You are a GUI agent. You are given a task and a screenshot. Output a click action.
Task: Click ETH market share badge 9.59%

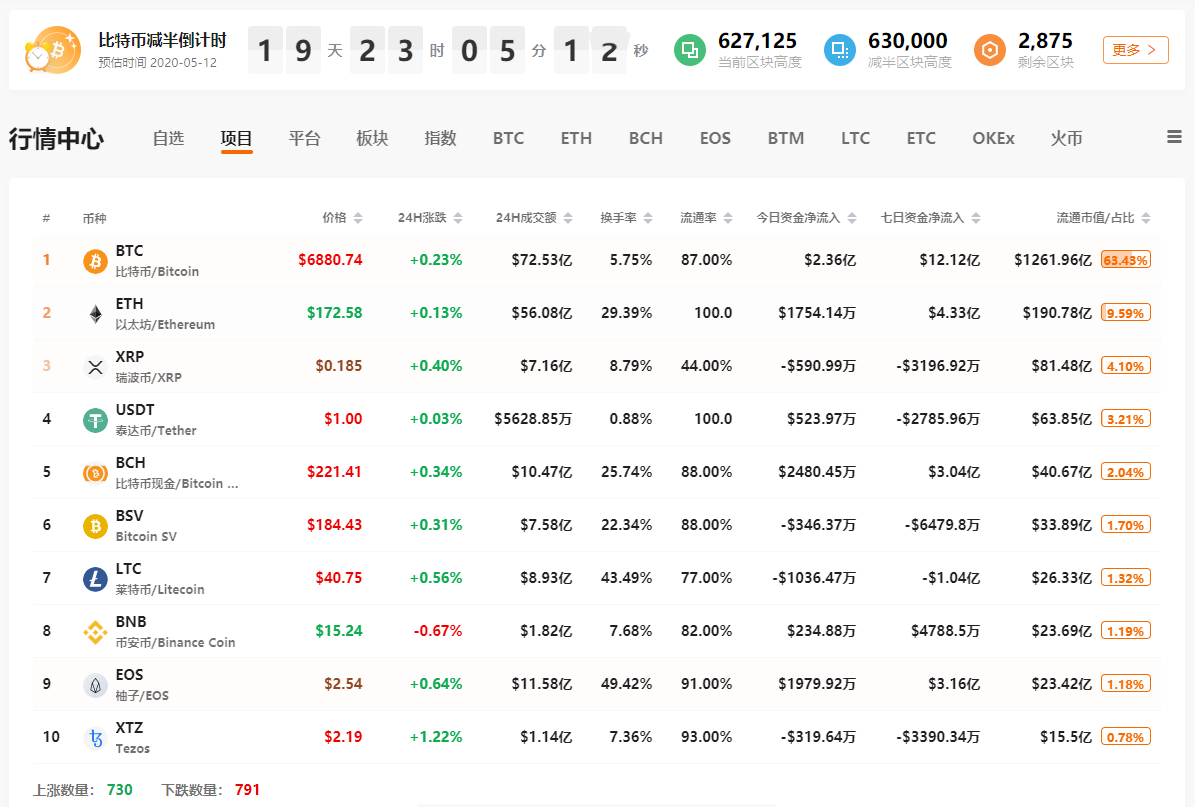1126,313
